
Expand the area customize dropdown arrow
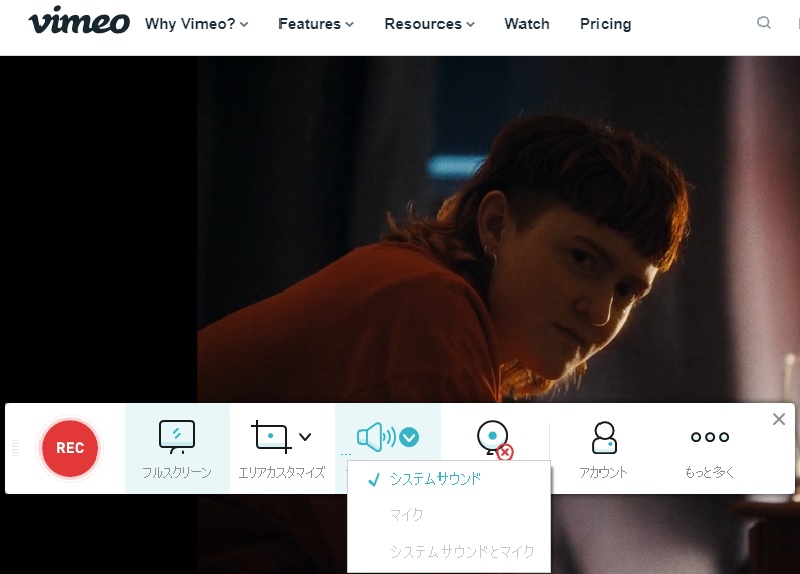(306, 437)
